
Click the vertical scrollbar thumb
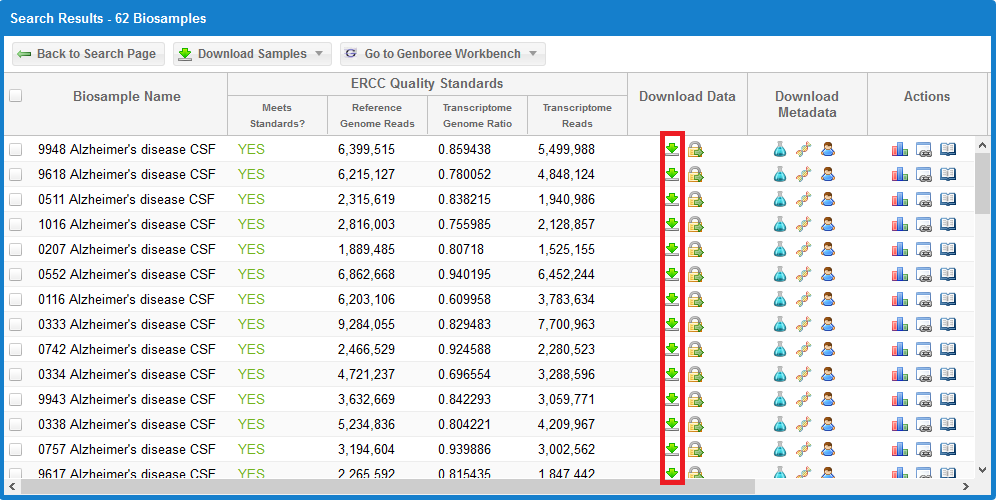coord(982,185)
